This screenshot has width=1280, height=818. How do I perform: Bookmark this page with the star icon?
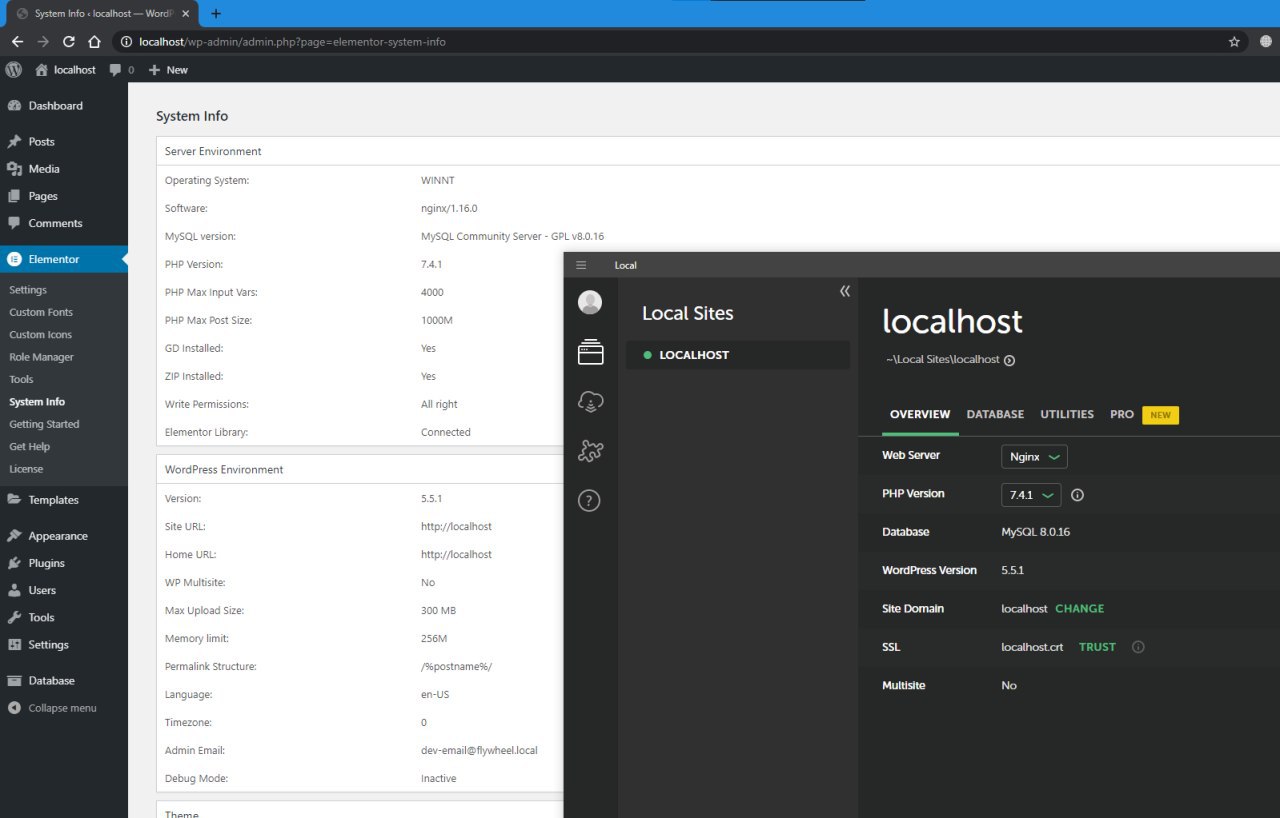(x=1234, y=42)
